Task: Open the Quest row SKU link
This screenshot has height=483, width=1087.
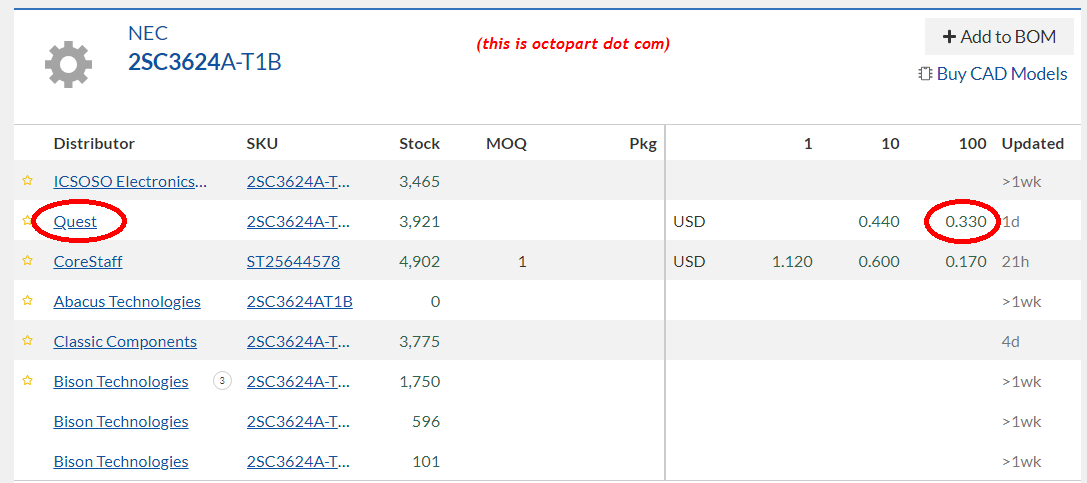Action: pyautogui.click(x=298, y=222)
